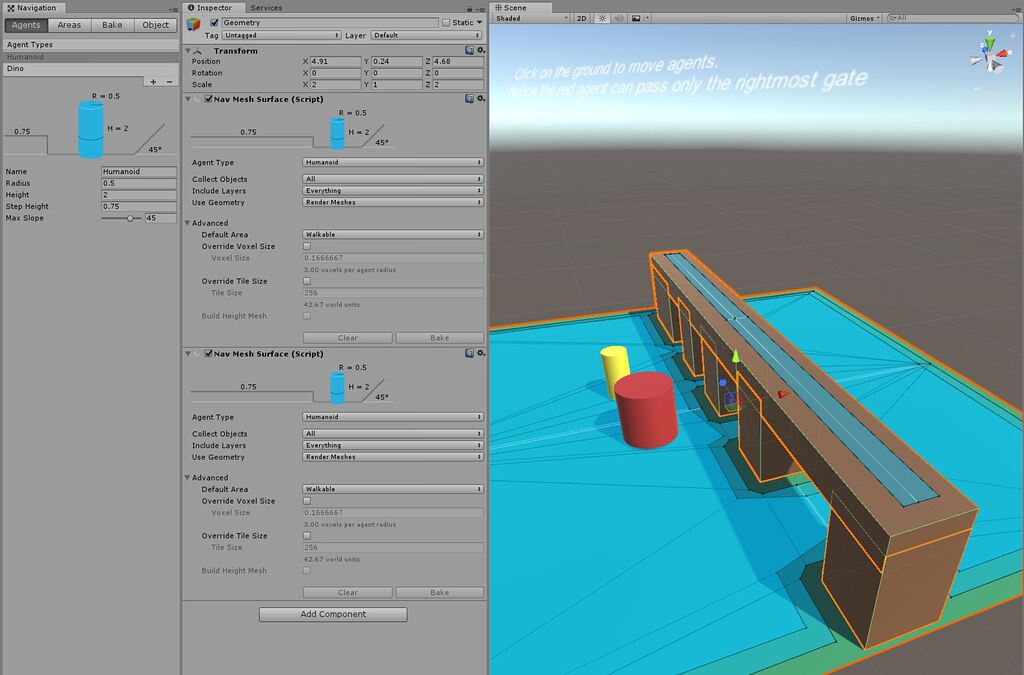Bake the navmesh

[440, 338]
